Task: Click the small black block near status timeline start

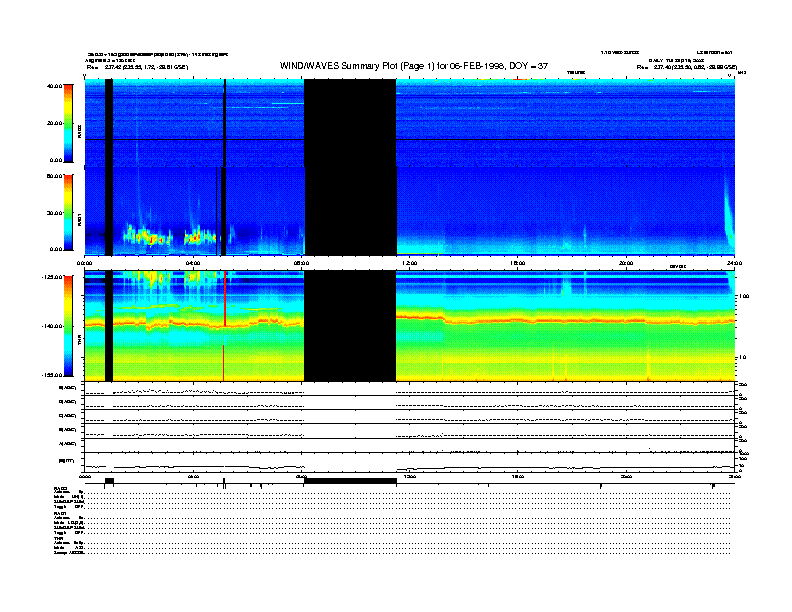Action: 109,481
